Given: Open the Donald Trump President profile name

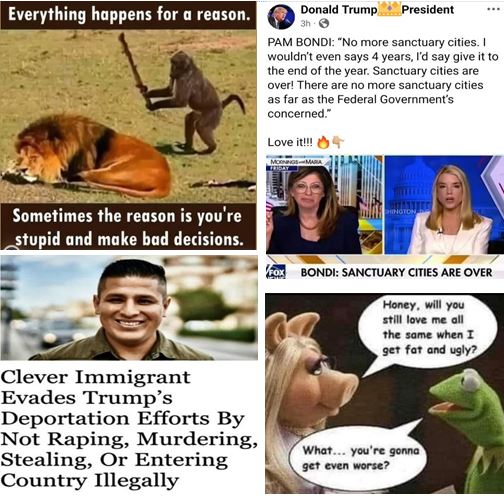Looking at the screenshot, I should tap(377, 10).
